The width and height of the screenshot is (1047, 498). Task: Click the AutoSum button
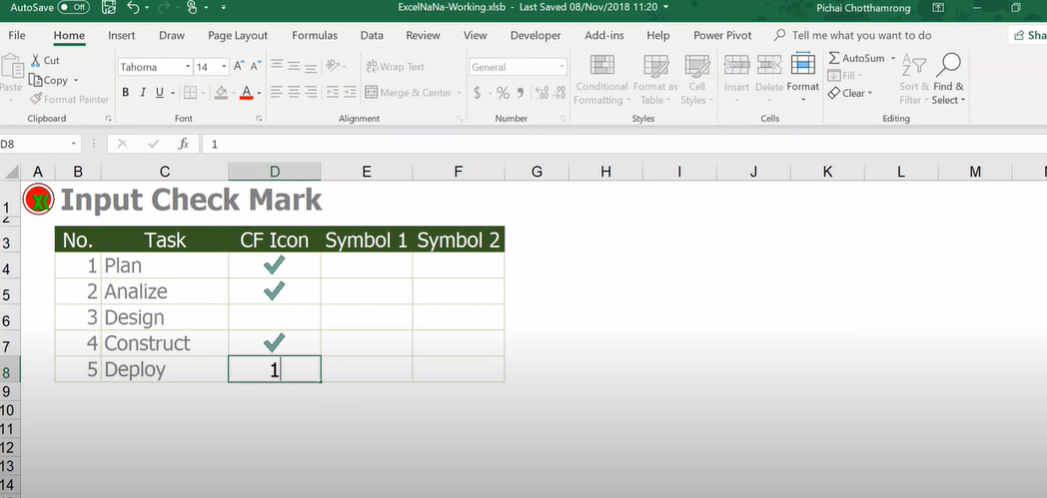857,58
